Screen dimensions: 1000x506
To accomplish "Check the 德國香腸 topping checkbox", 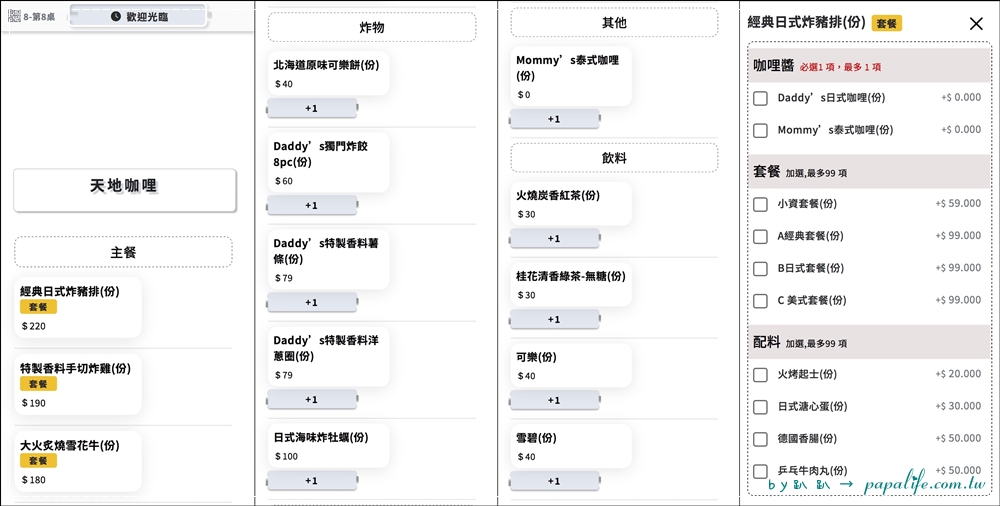I will pos(760,439).
